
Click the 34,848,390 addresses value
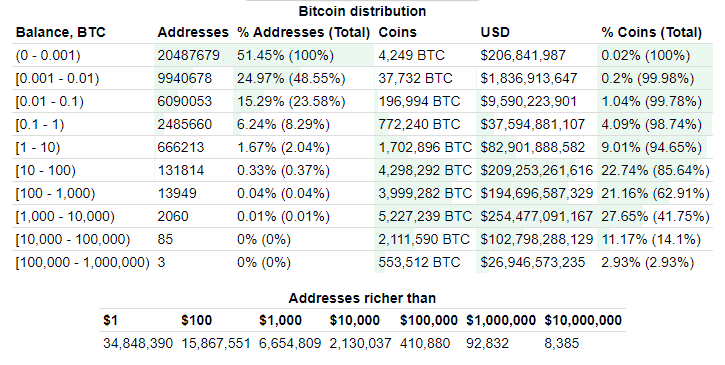point(138,343)
